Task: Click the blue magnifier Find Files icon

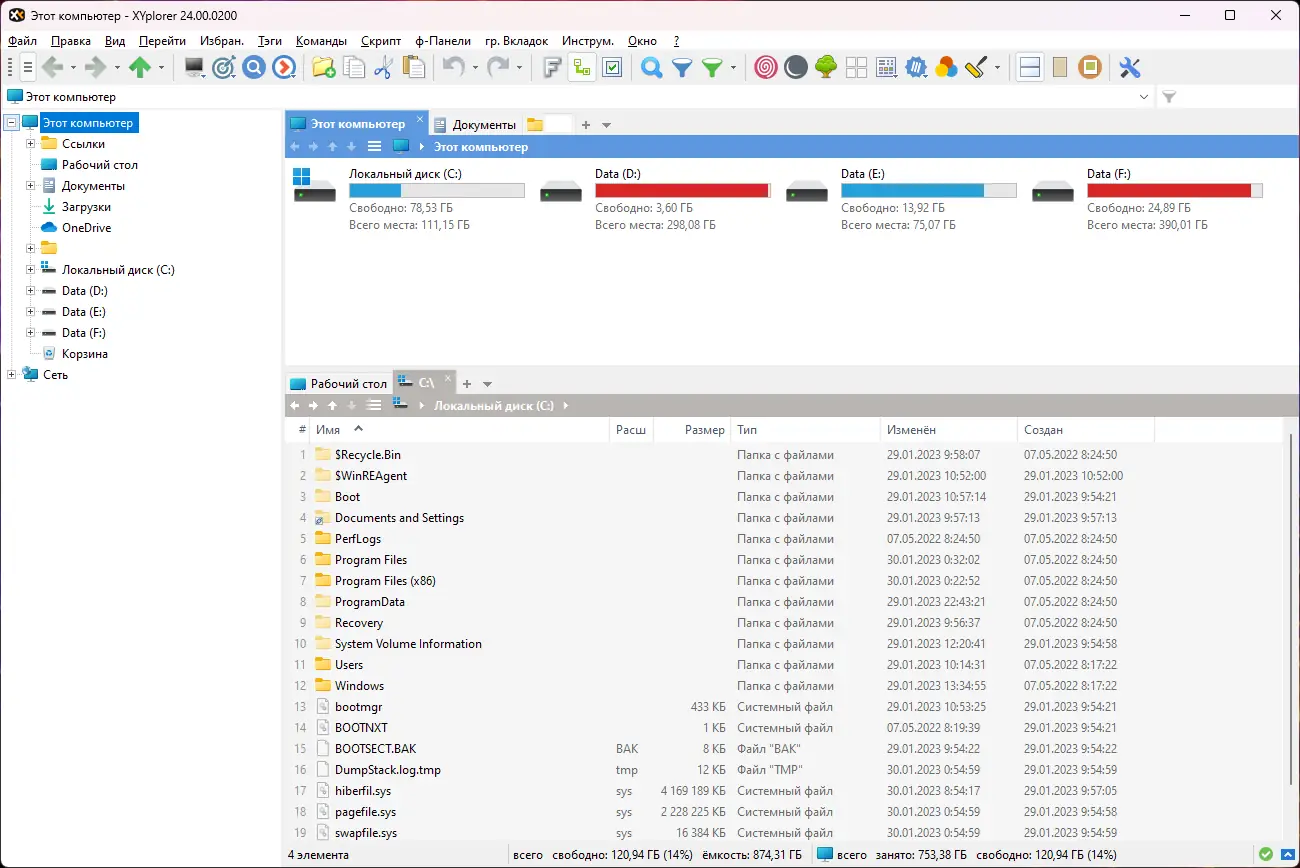Action: [x=652, y=68]
